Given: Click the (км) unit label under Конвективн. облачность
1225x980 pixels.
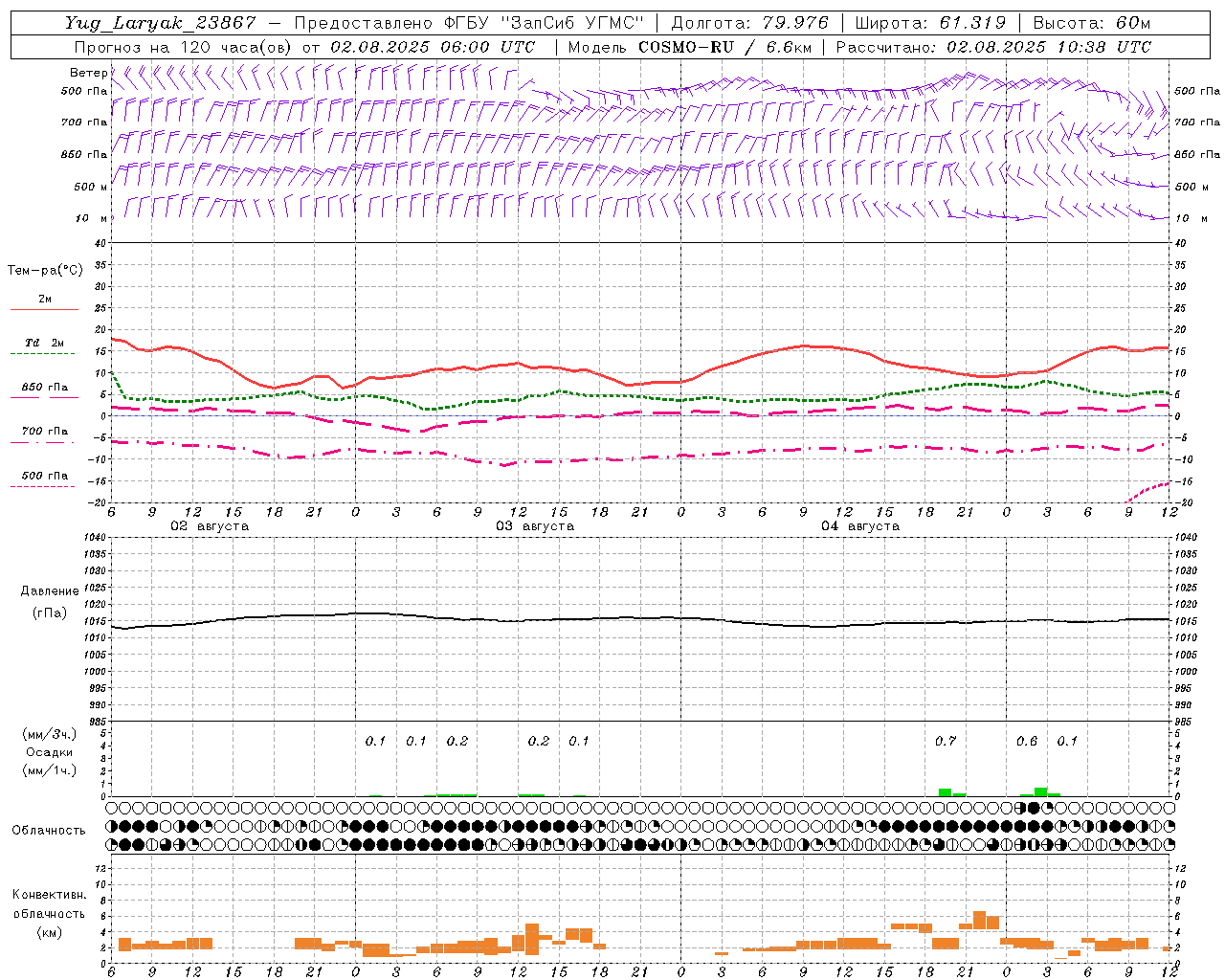Looking at the screenshot, I should click(50, 932).
